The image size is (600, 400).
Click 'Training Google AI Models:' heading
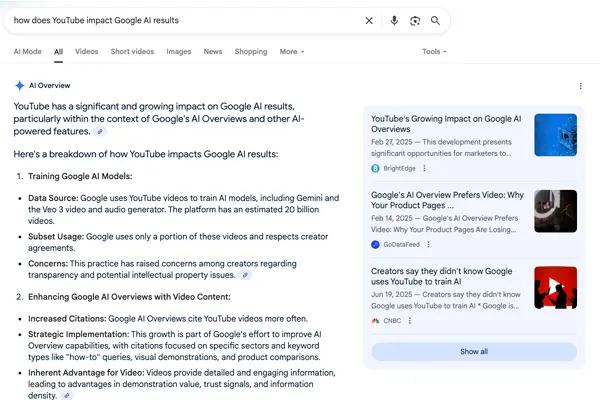80,176
